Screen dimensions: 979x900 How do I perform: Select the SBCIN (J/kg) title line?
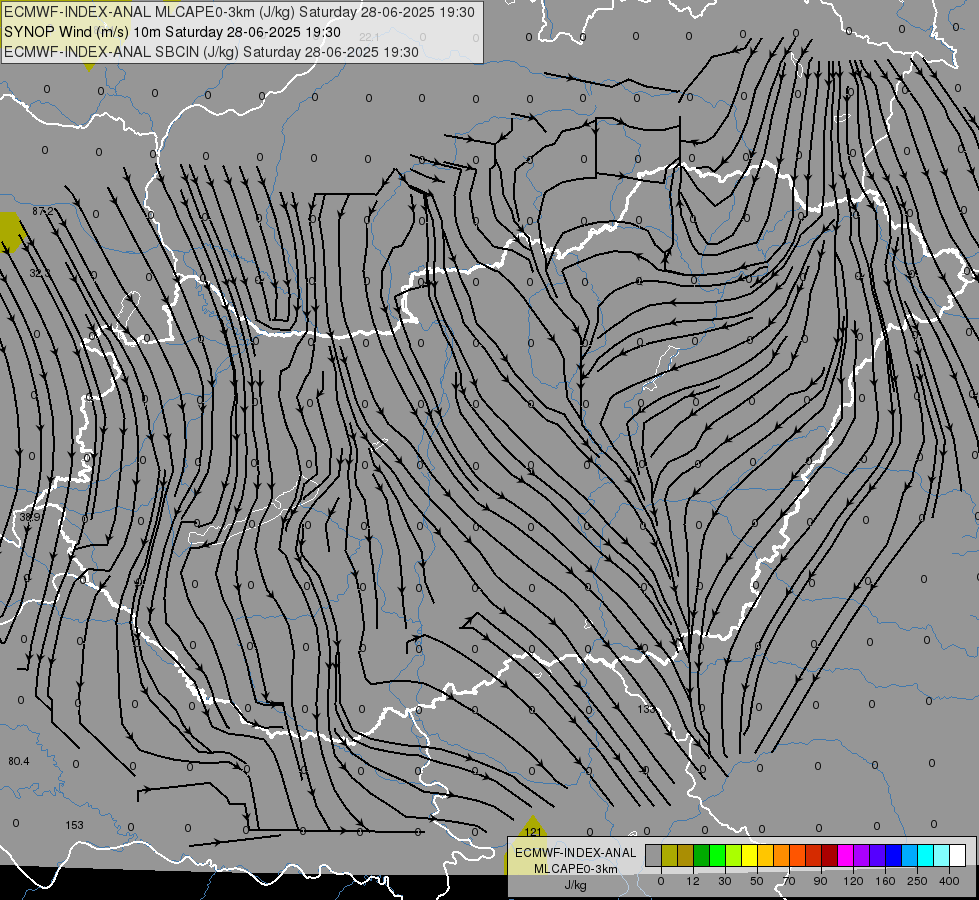pyautogui.click(x=211, y=52)
